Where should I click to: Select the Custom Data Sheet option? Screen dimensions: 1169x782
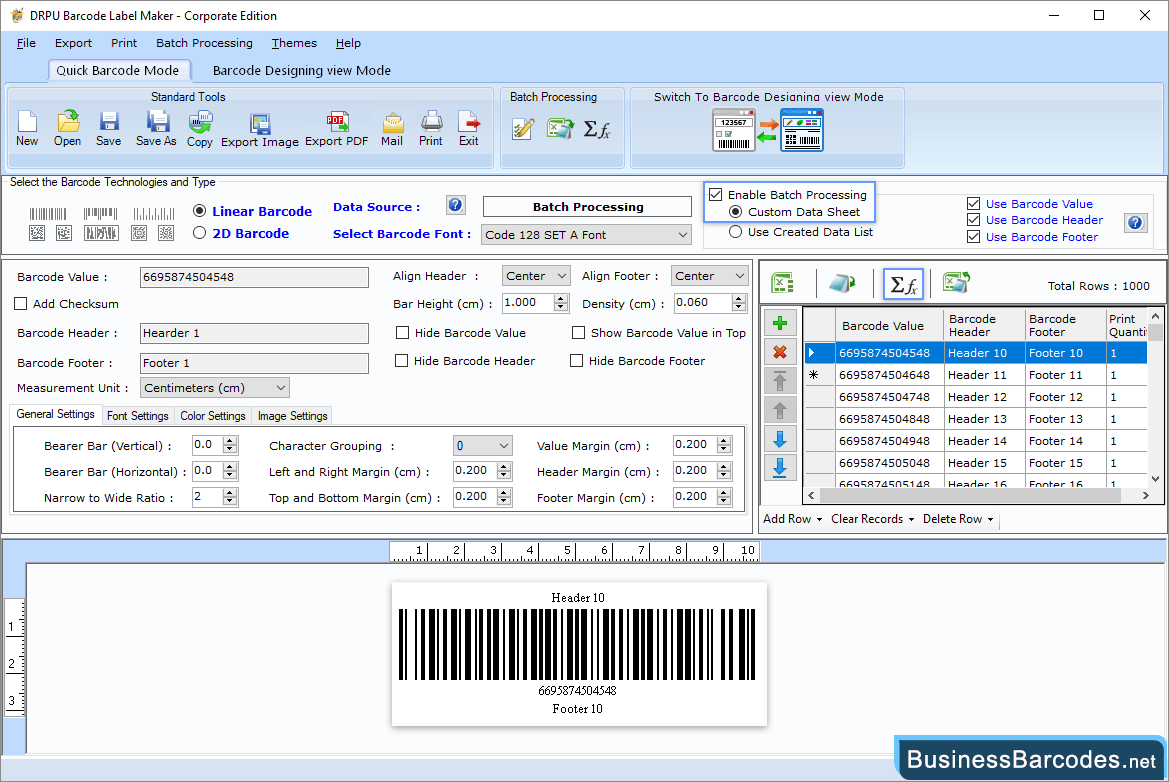[x=735, y=212]
